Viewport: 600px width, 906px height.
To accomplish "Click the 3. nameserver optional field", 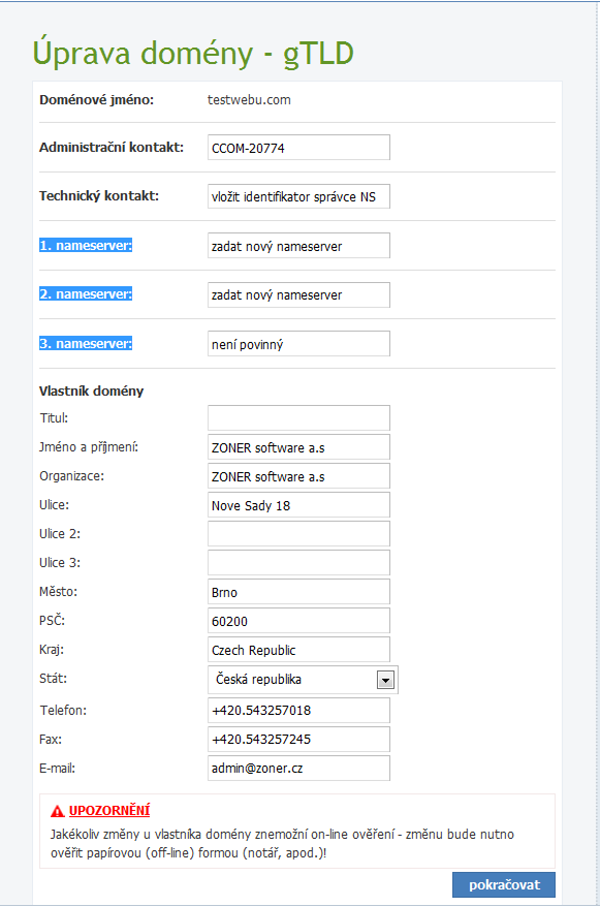I will (x=298, y=344).
